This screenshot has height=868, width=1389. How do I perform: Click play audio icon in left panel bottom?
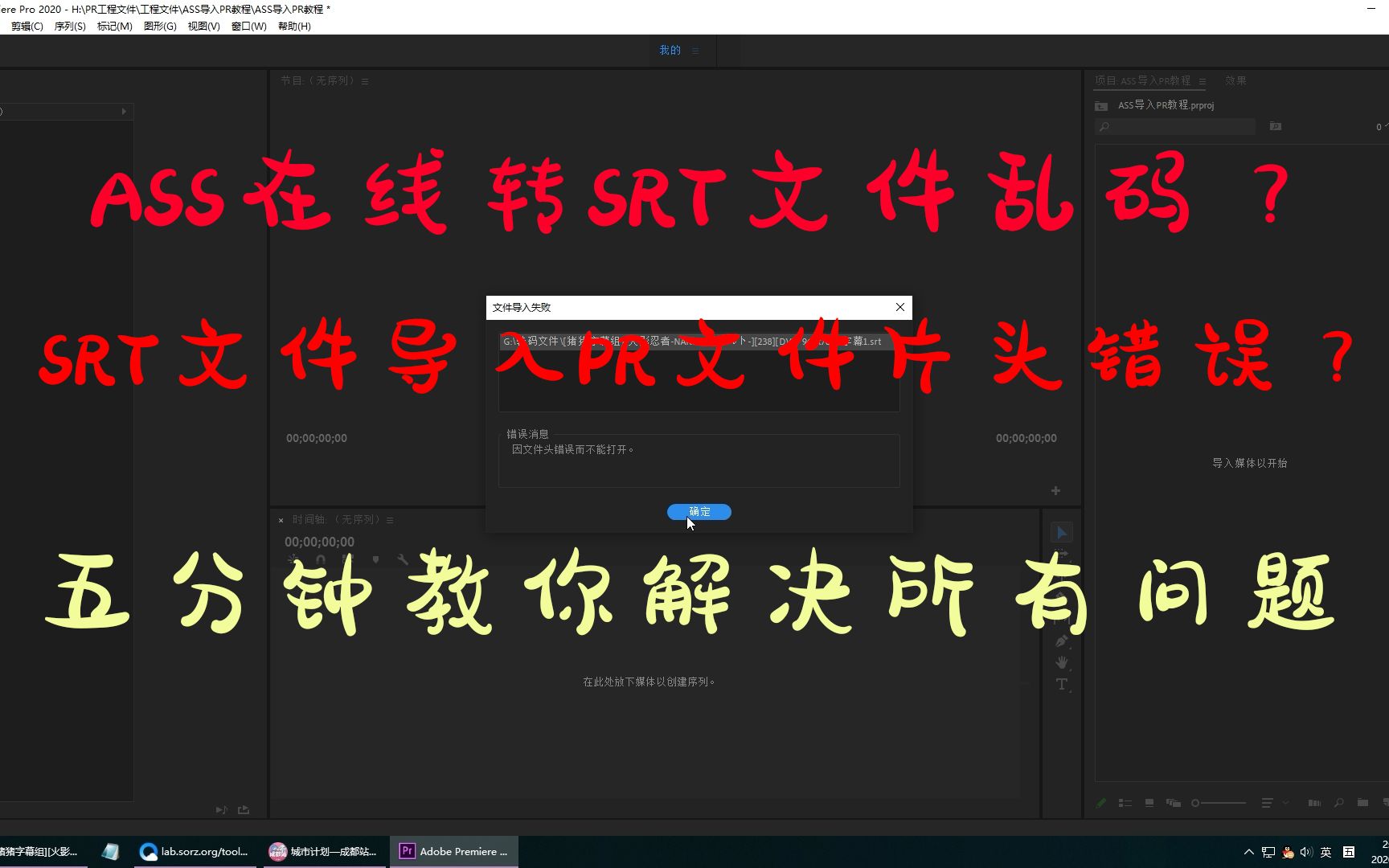(x=222, y=810)
